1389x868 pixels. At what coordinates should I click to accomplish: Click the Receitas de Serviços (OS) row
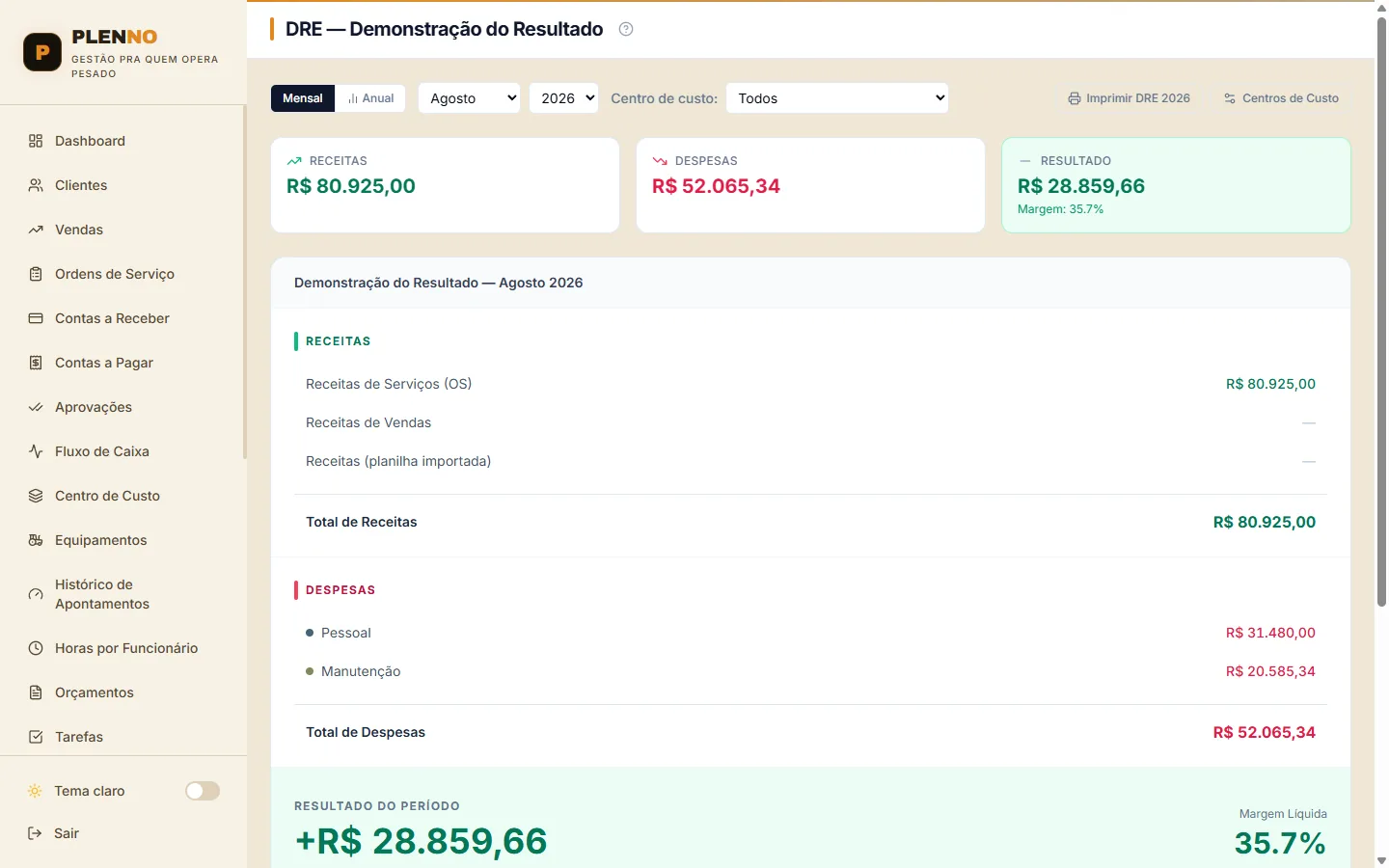(x=810, y=384)
